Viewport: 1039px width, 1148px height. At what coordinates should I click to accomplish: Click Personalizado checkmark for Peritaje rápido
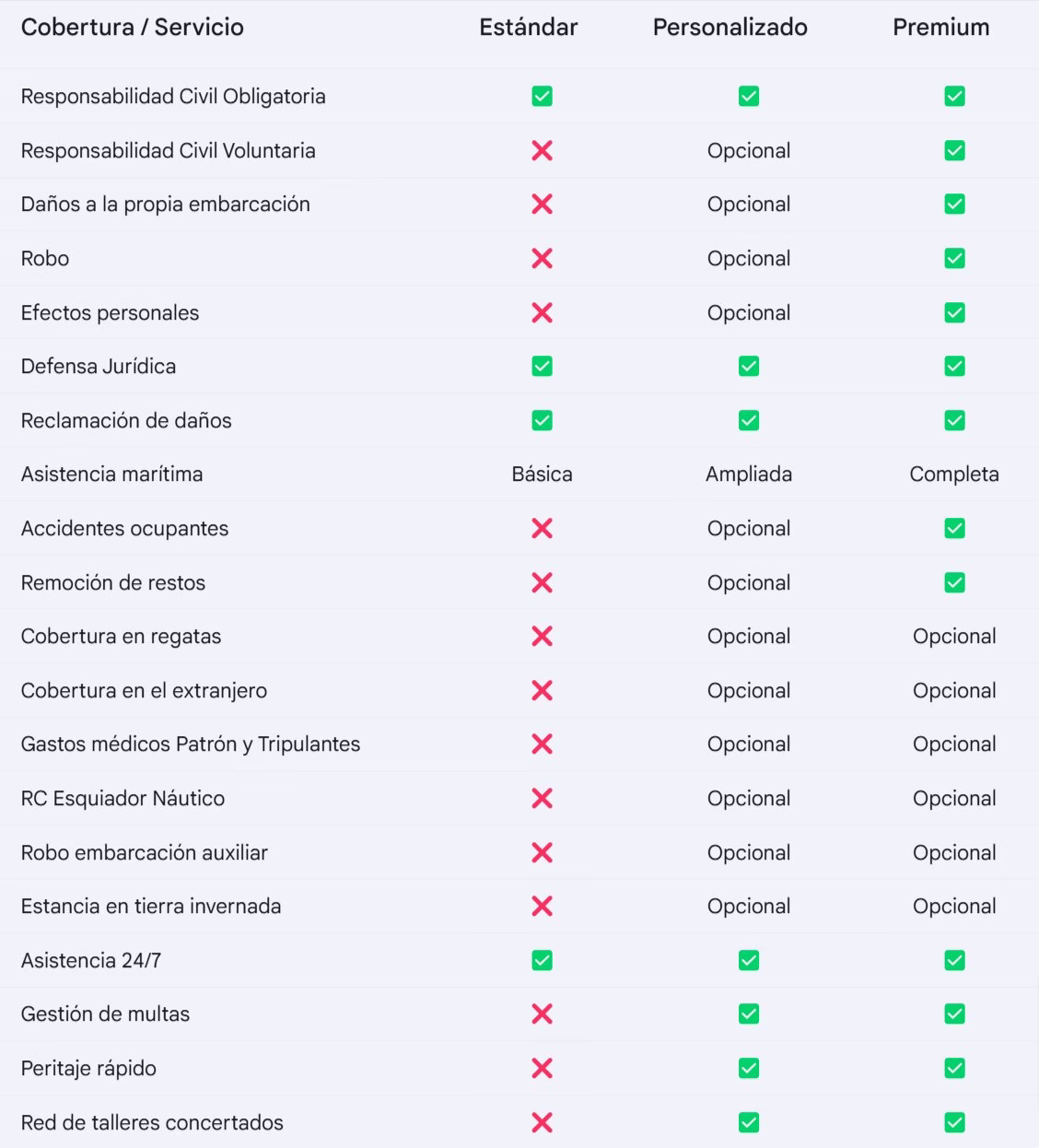pos(749,1069)
